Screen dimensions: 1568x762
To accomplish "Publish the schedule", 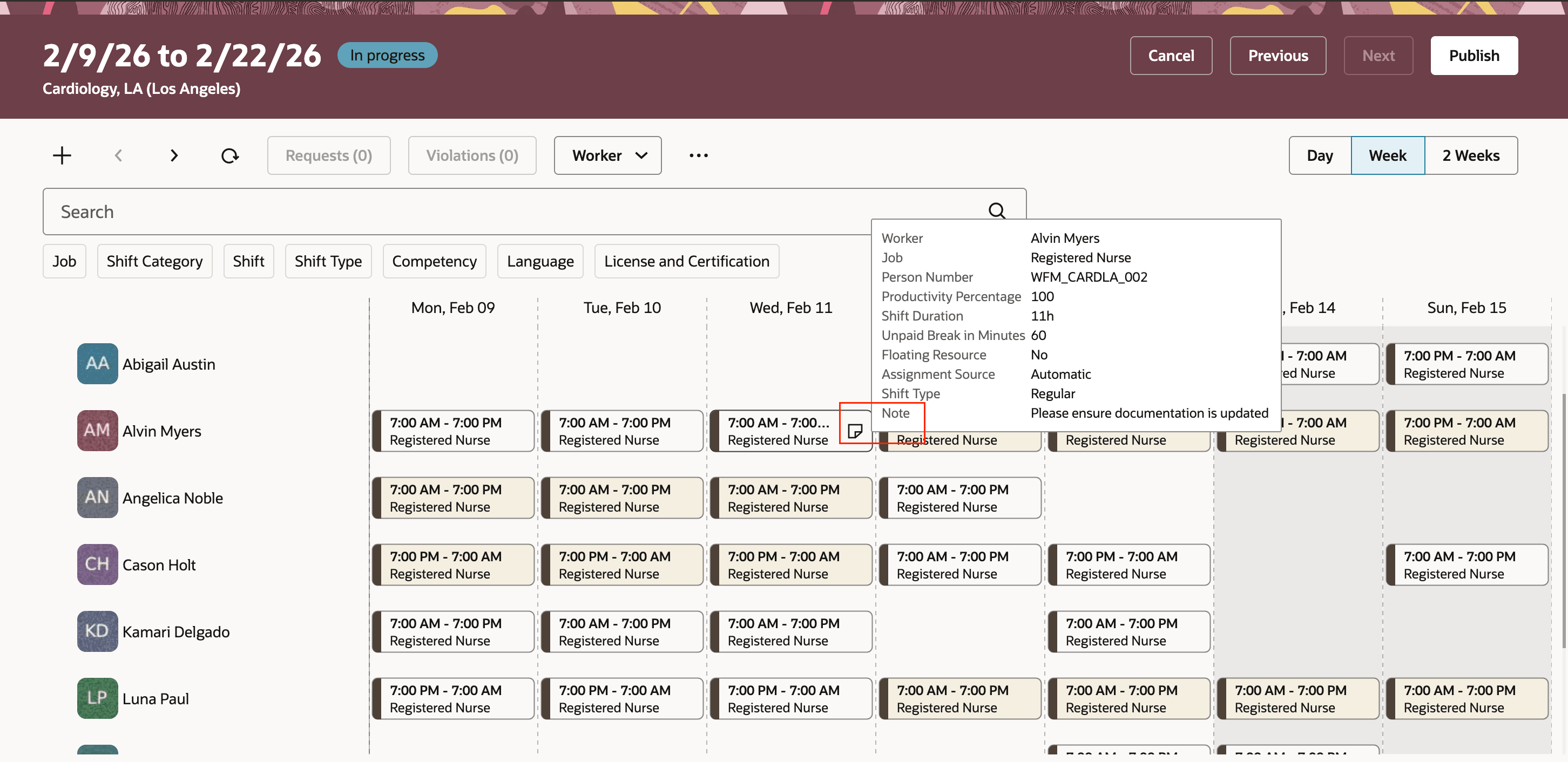I will 1474,56.
